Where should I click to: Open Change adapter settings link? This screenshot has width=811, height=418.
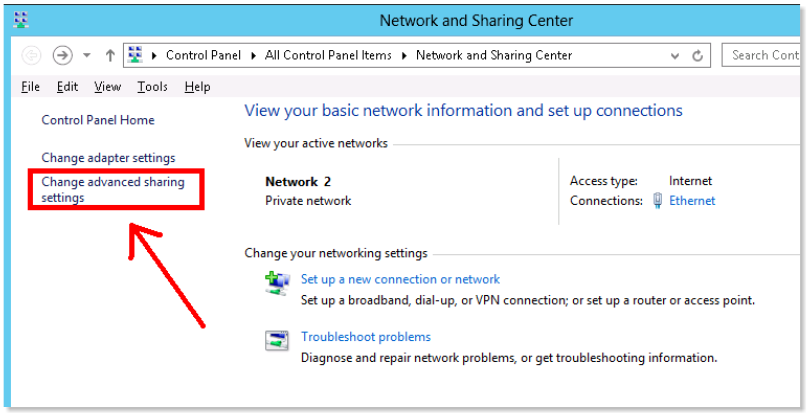[x=108, y=158]
